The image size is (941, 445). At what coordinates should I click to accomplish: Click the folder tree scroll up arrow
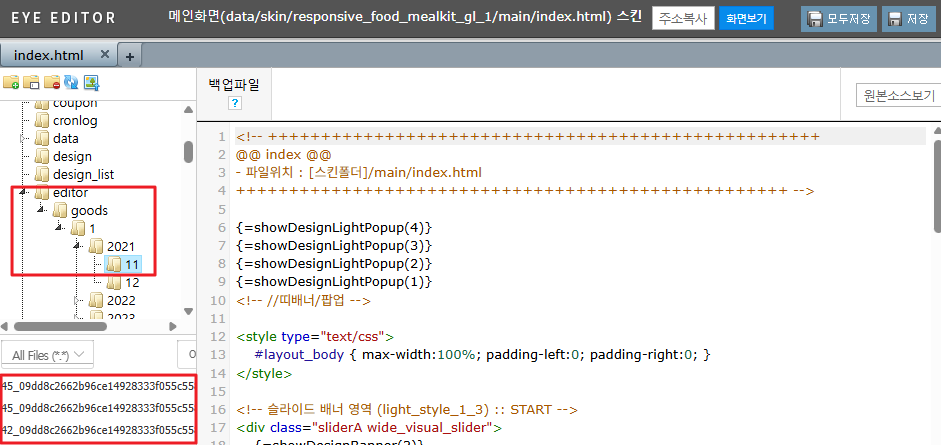pyautogui.click(x=188, y=110)
